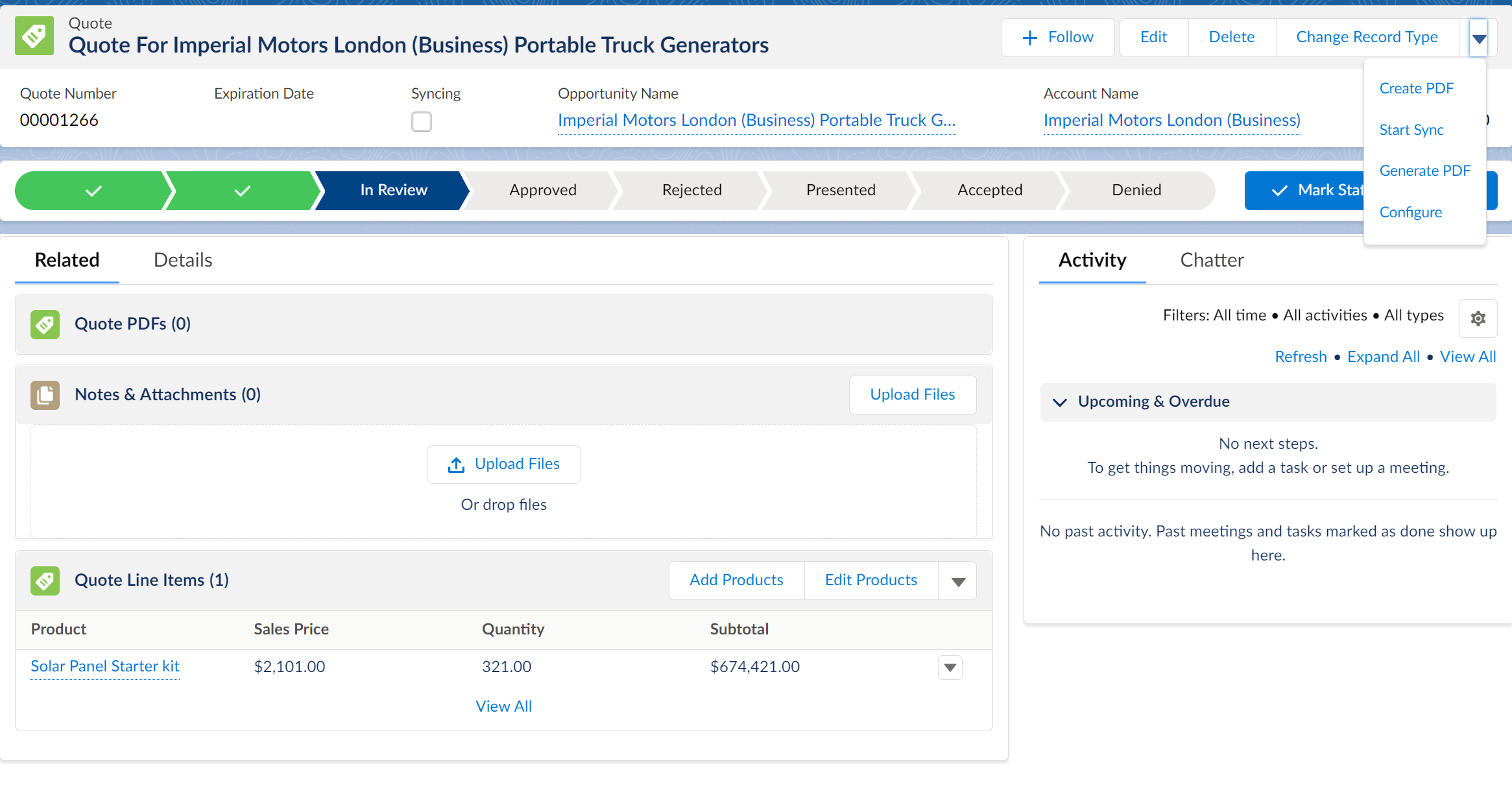This screenshot has height=807, width=1512.
Task: Open the Imperial Motors London (Business) account link
Action: 1171,120
